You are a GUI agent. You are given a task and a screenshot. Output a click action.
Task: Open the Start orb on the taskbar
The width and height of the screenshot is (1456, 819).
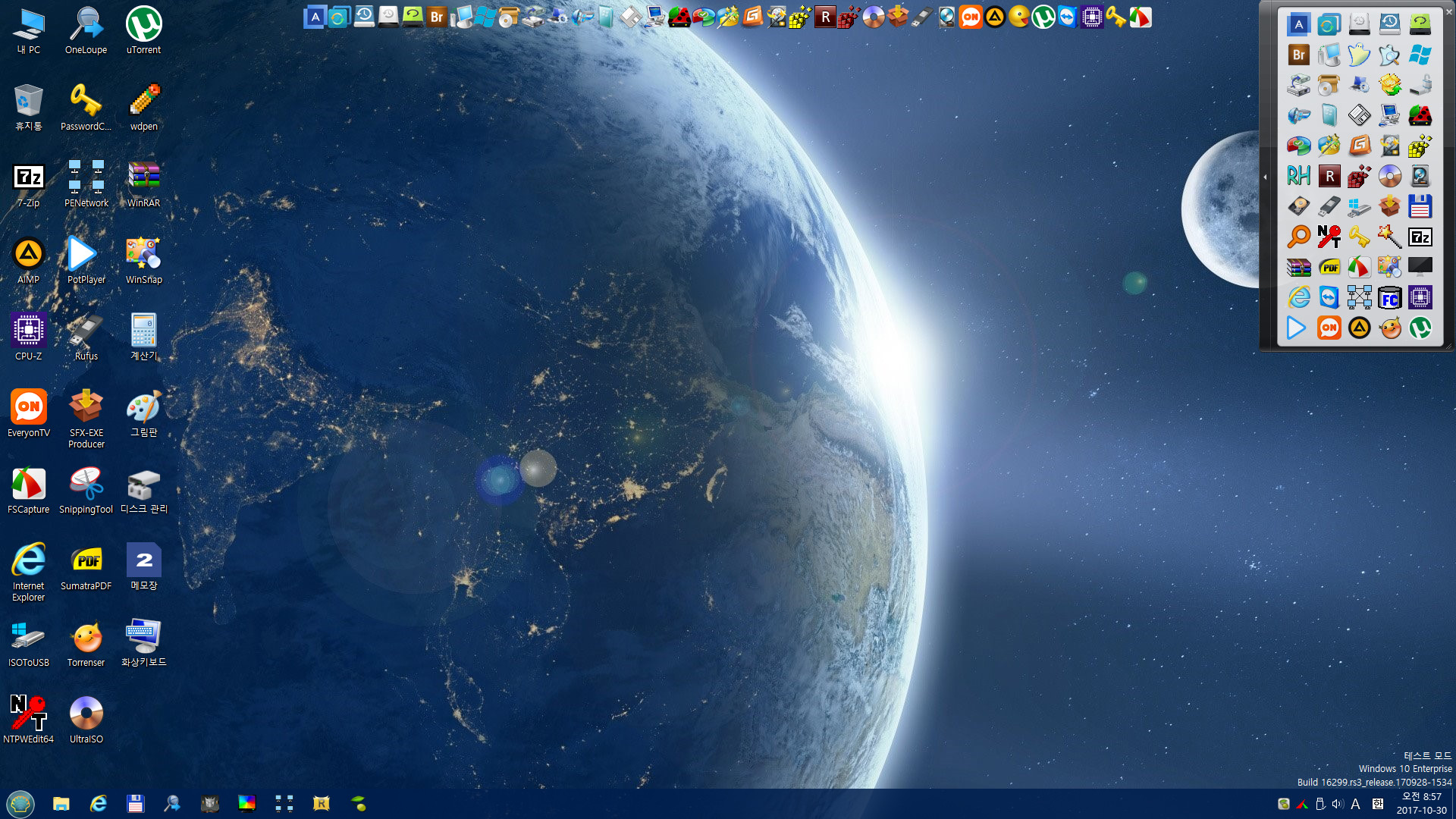[20, 803]
